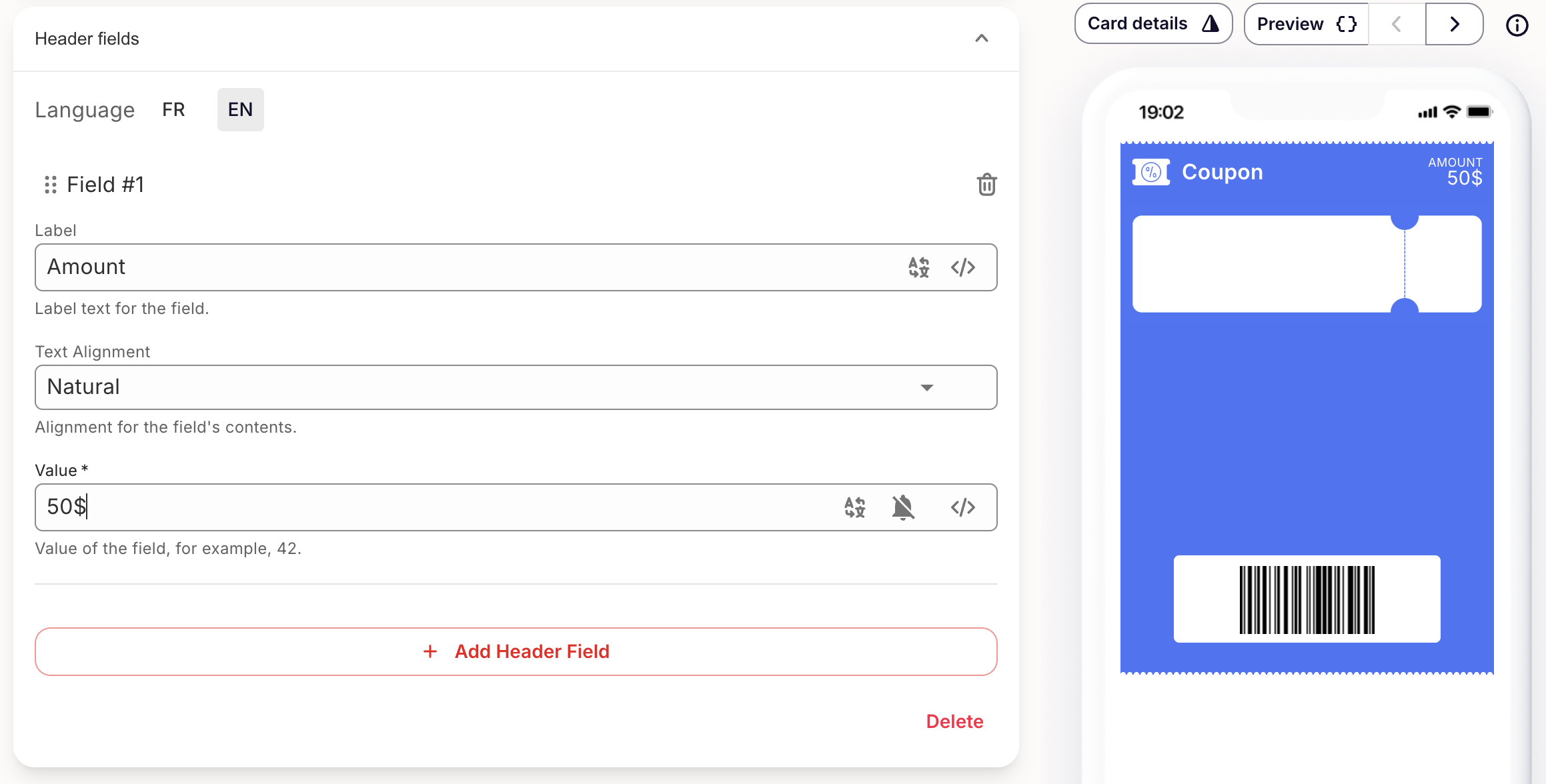Screen dimensions: 1546x784
Task: Enable notifications via the bell icon in Value field
Action: click(903, 507)
